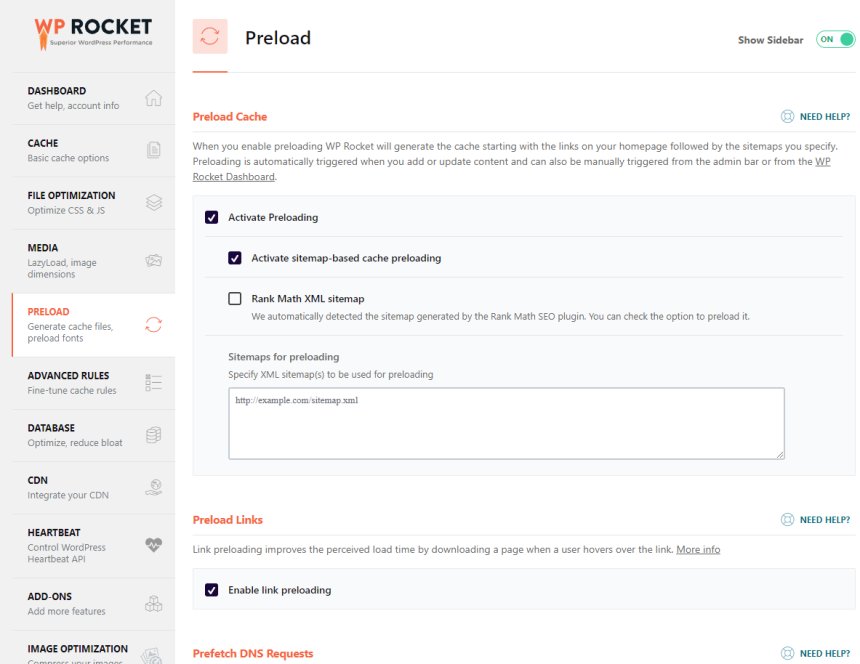
Task: Click the Media image icon
Action: pos(153,260)
